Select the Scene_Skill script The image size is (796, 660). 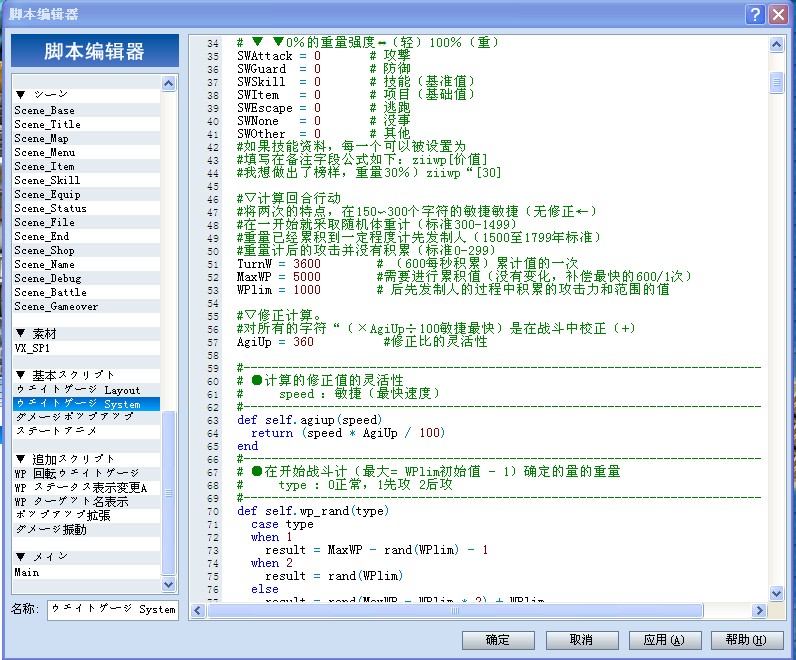coord(87,180)
